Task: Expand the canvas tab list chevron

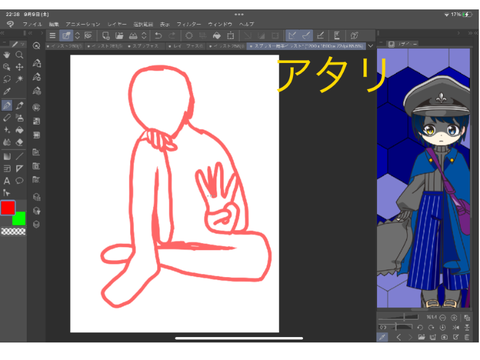Action: 371,46
